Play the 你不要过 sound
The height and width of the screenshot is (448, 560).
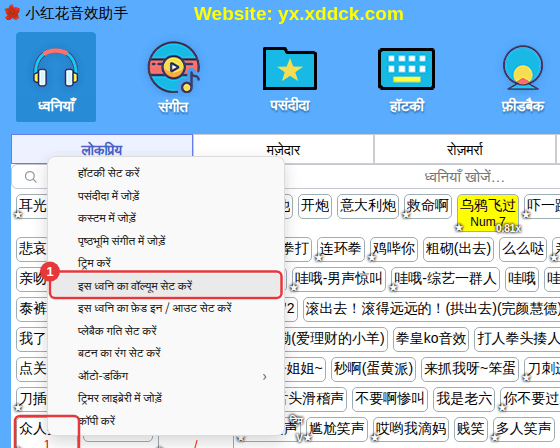pyautogui.click(x=530, y=399)
